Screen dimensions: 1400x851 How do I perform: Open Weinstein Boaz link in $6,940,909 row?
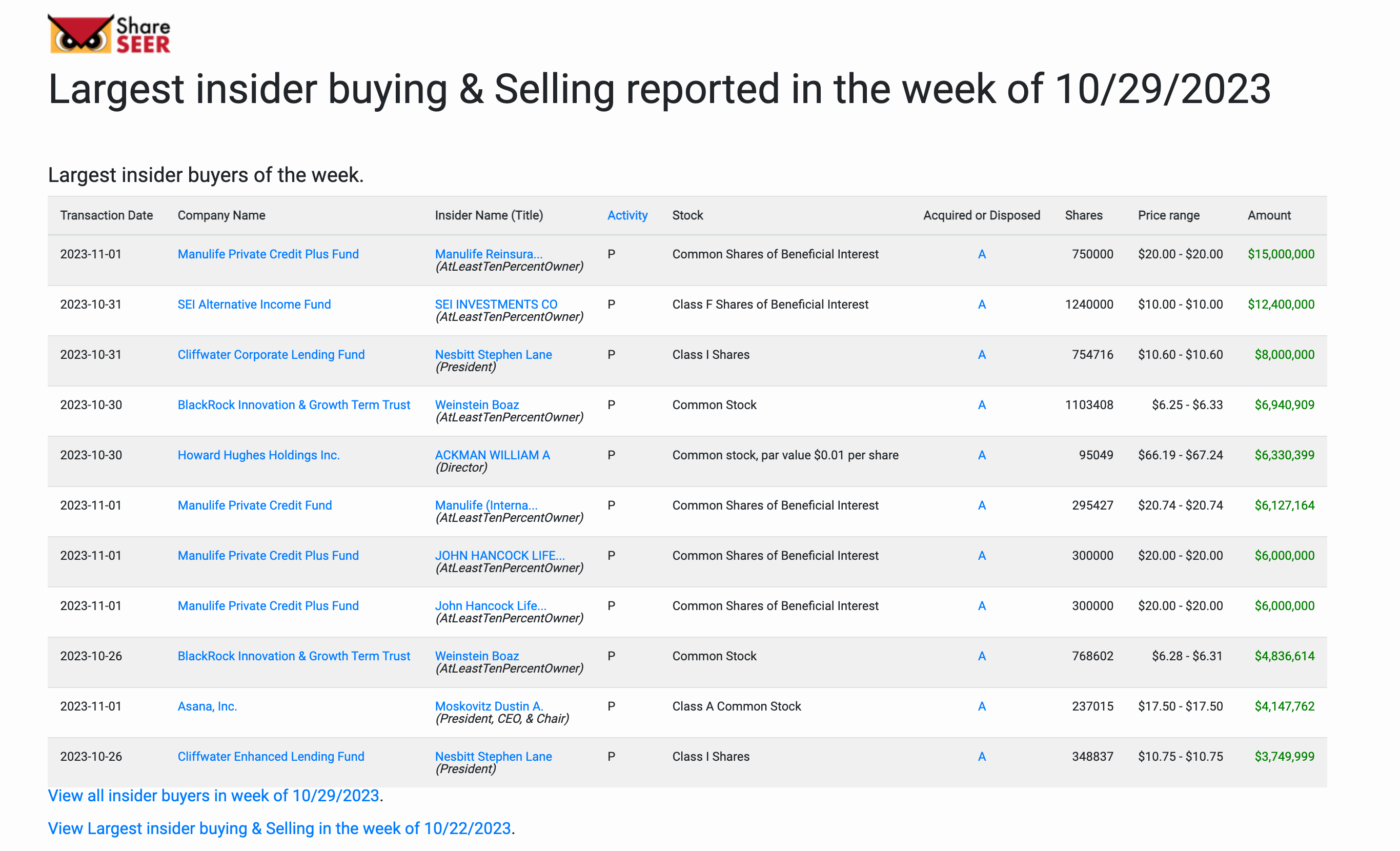point(477,404)
